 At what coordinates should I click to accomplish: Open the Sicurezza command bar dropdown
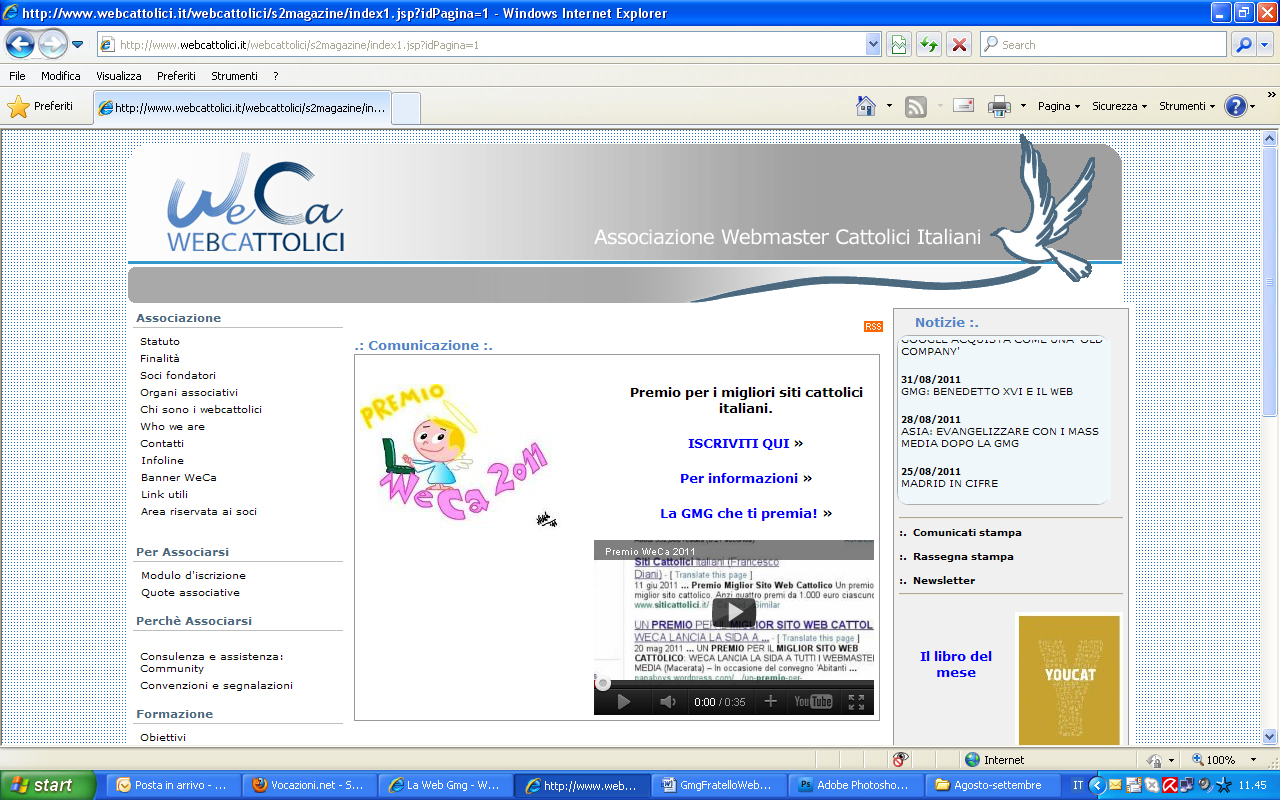point(1120,106)
